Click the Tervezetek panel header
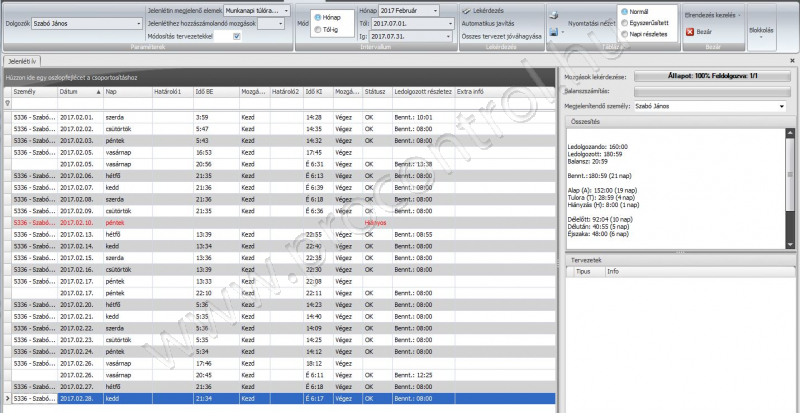The image size is (800, 413). click(x=681, y=260)
